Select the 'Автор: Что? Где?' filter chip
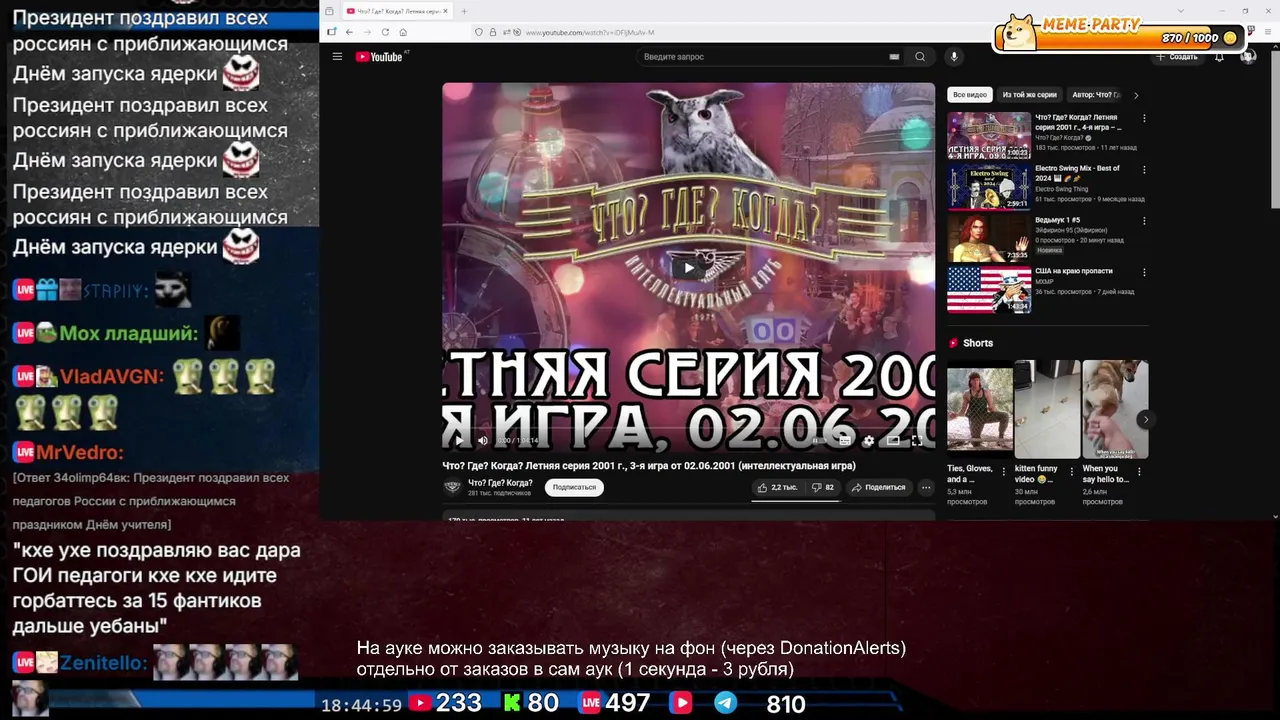Image resolution: width=1280 pixels, height=720 pixels. pyautogui.click(x=1096, y=95)
